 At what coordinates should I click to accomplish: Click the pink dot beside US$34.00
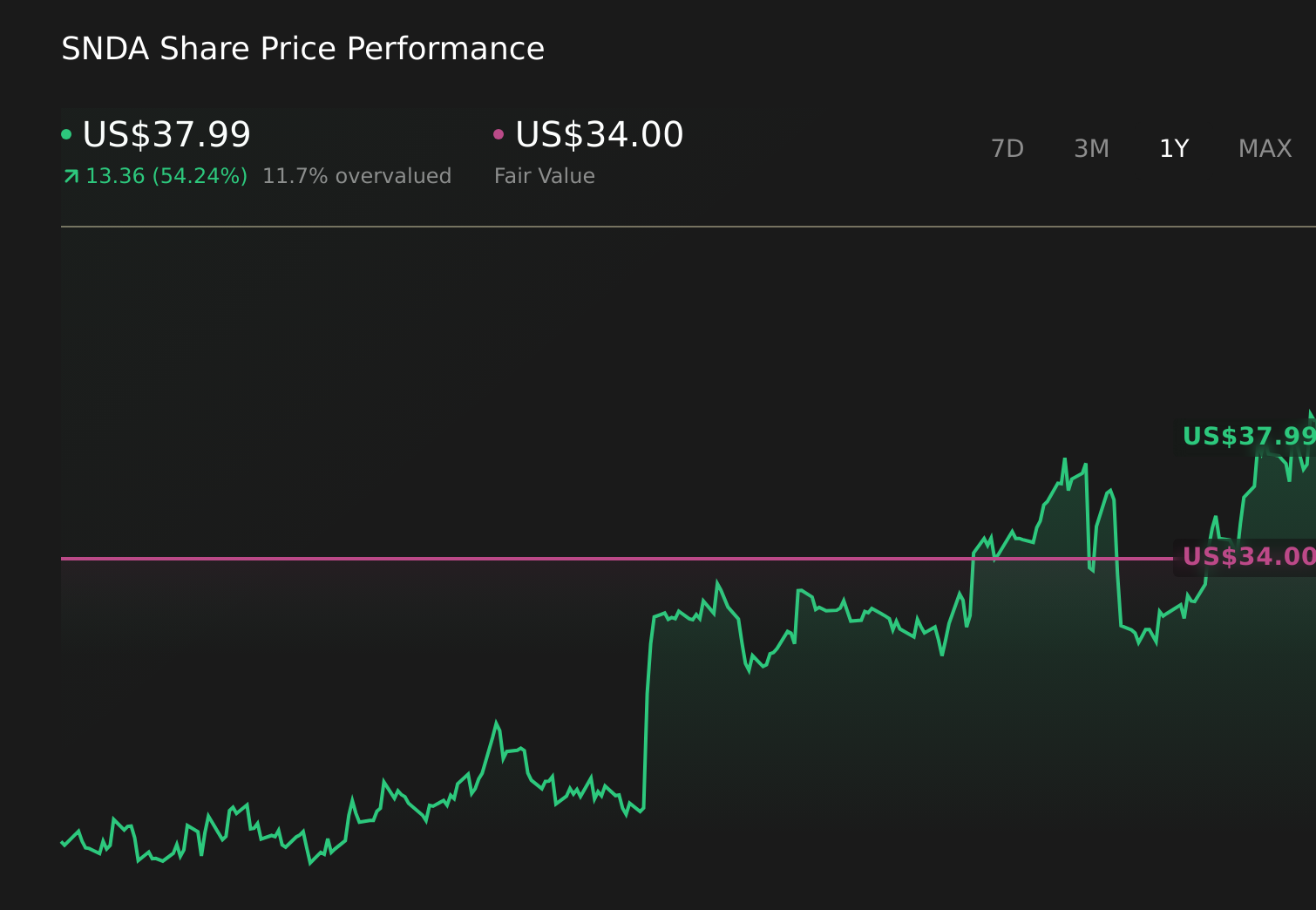click(499, 134)
